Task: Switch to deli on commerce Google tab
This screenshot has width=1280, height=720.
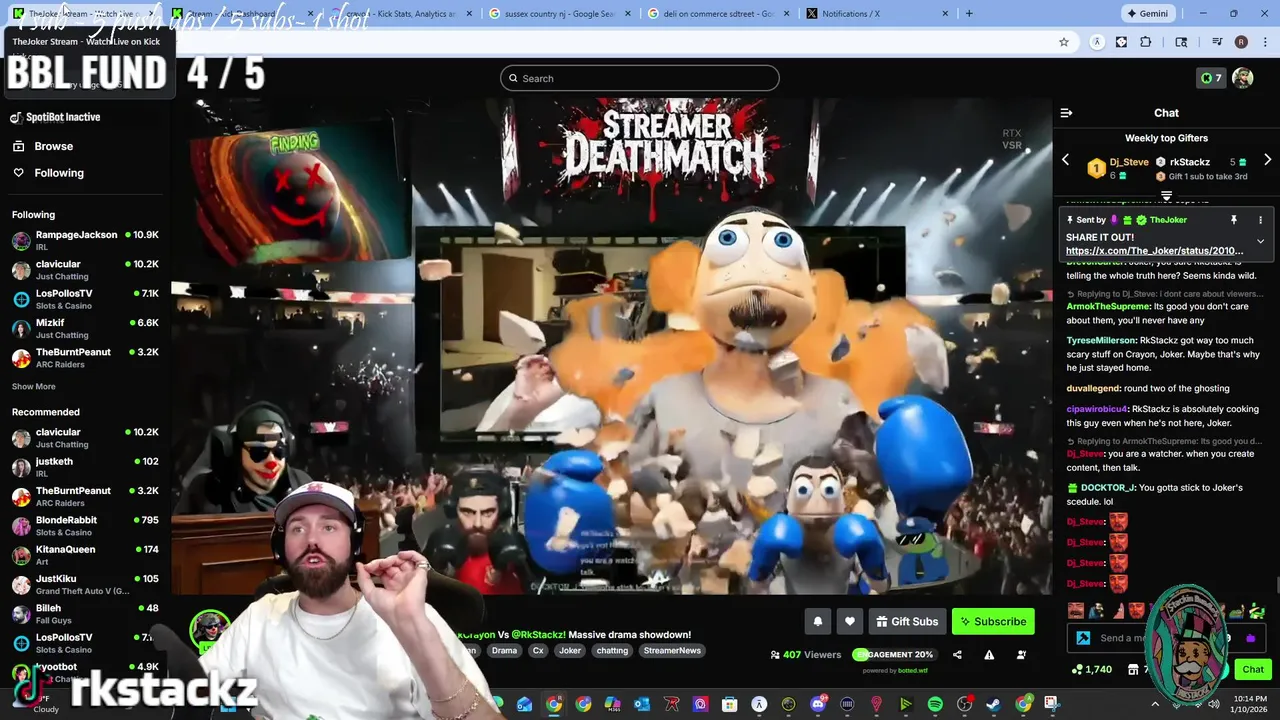Action: pos(716,14)
